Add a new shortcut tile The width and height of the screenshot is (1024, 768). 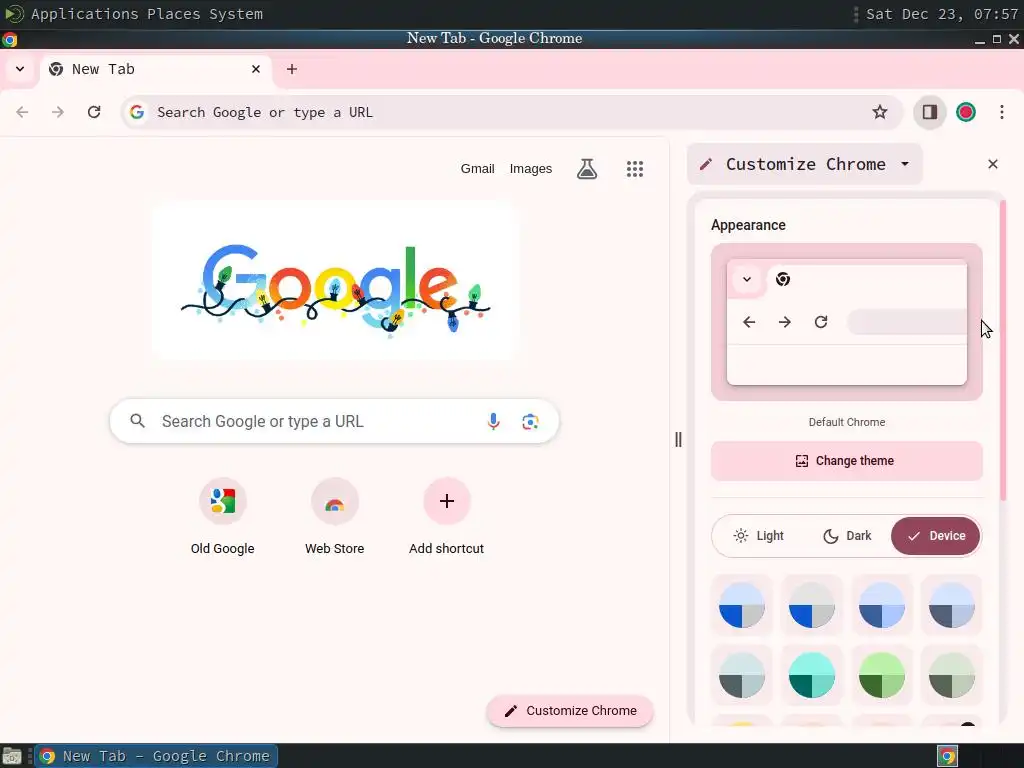(447, 517)
